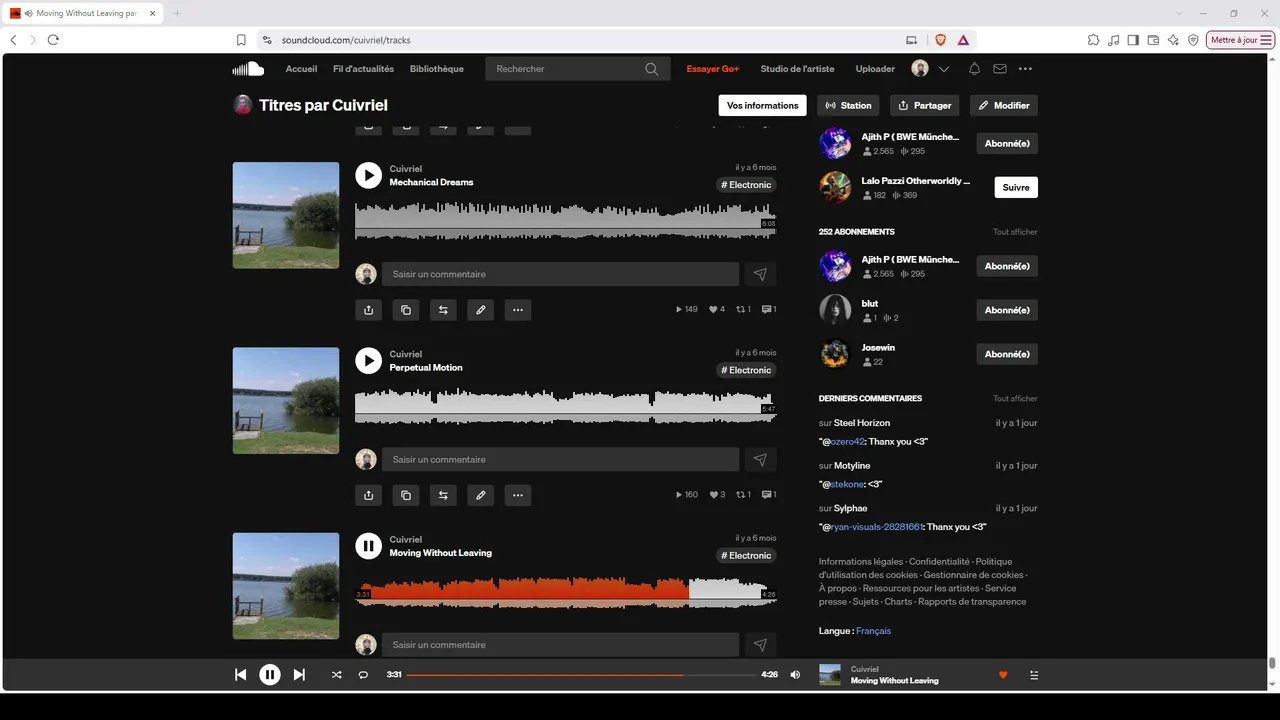Image resolution: width=1280 pixels, height=720 pixels.
Task: Click comment field under Mechanical Dreams
Action: click(560, 274)
